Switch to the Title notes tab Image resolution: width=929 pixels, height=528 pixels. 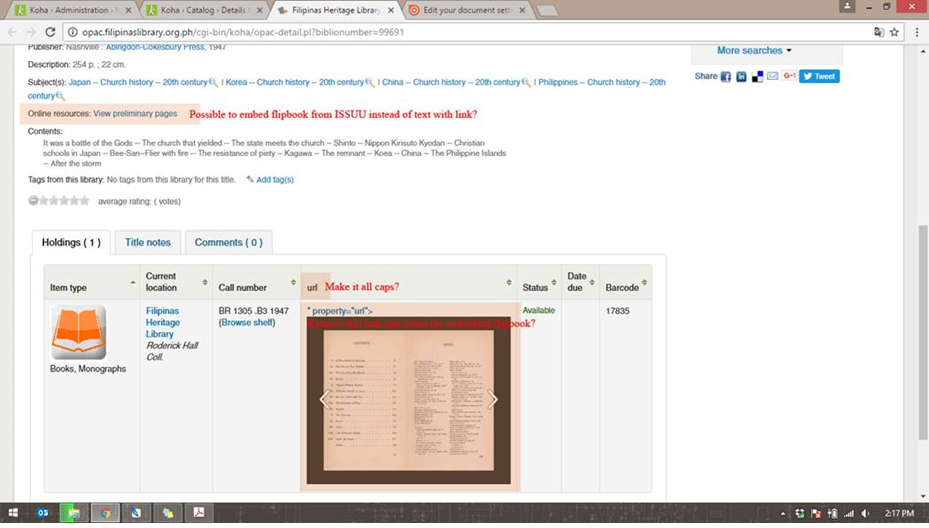pos(147,242)
